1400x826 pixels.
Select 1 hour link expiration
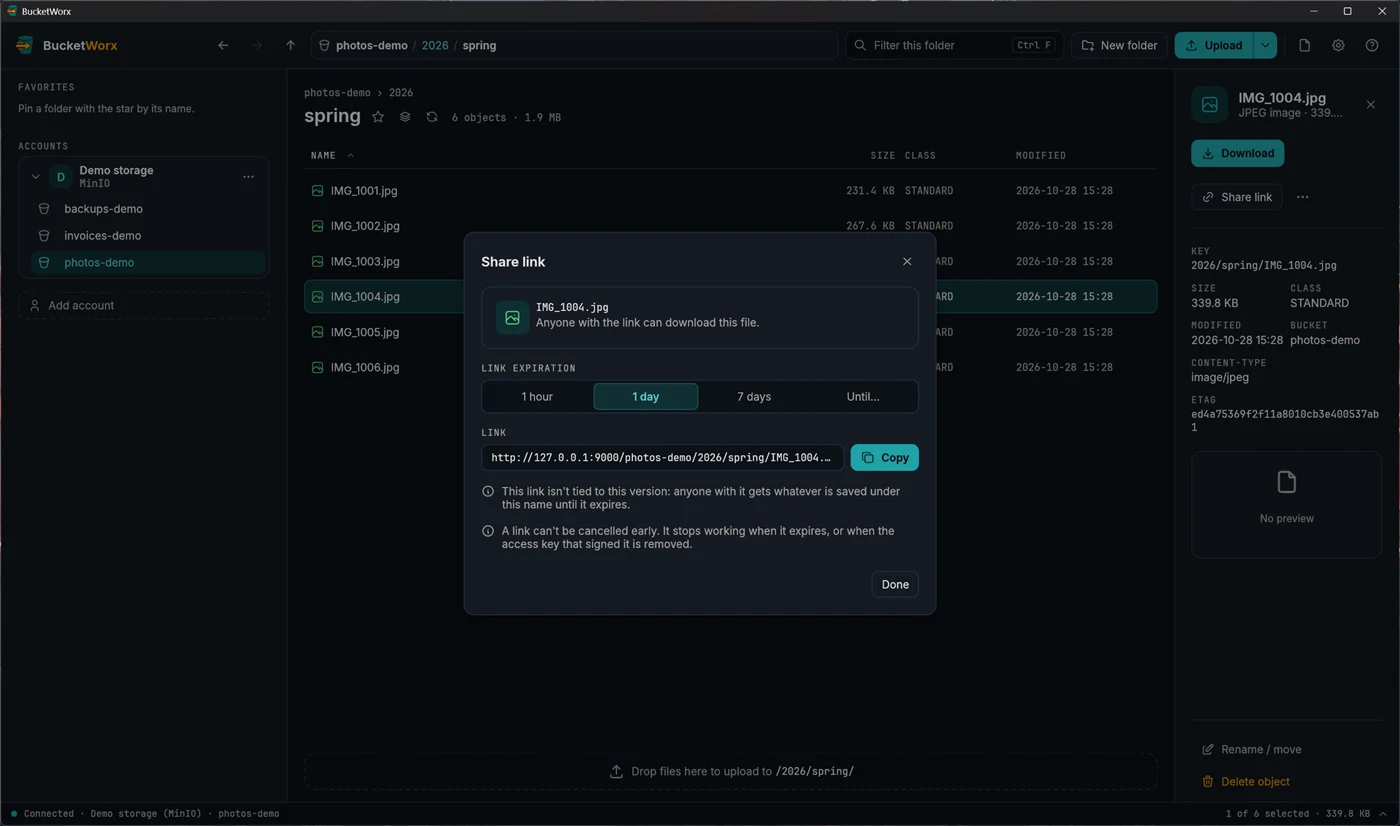pos(537,397)
